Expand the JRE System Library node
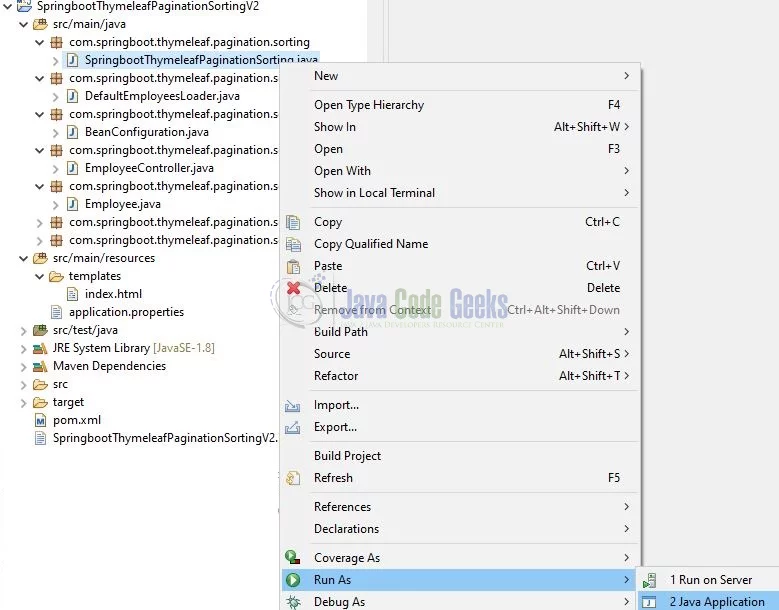The width and height of the screenshot is (779, 610). click(23, 349)
